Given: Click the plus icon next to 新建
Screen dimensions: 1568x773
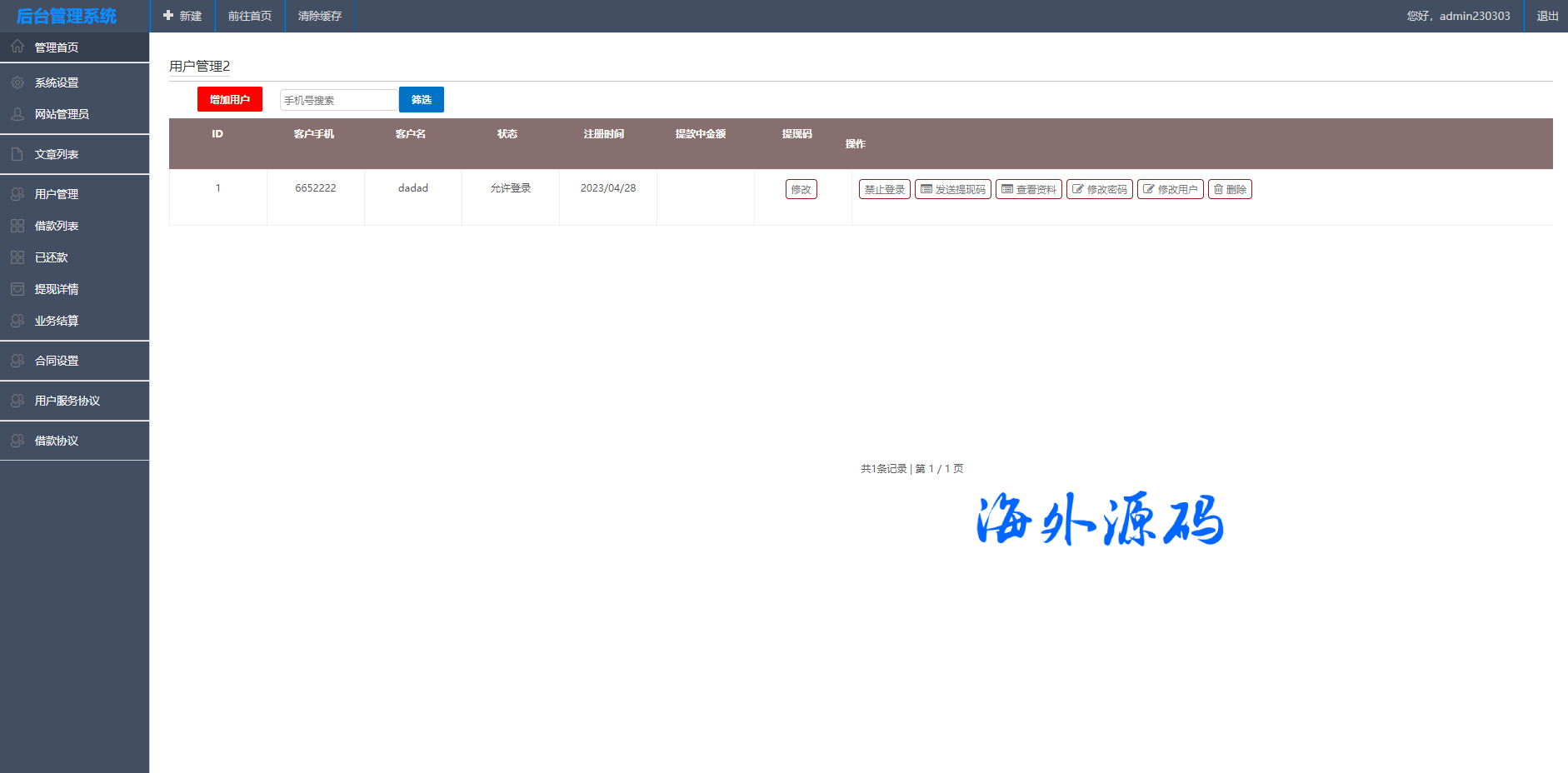Looking at the screenshot, I should pyautogui.click(x=168, y=16).
